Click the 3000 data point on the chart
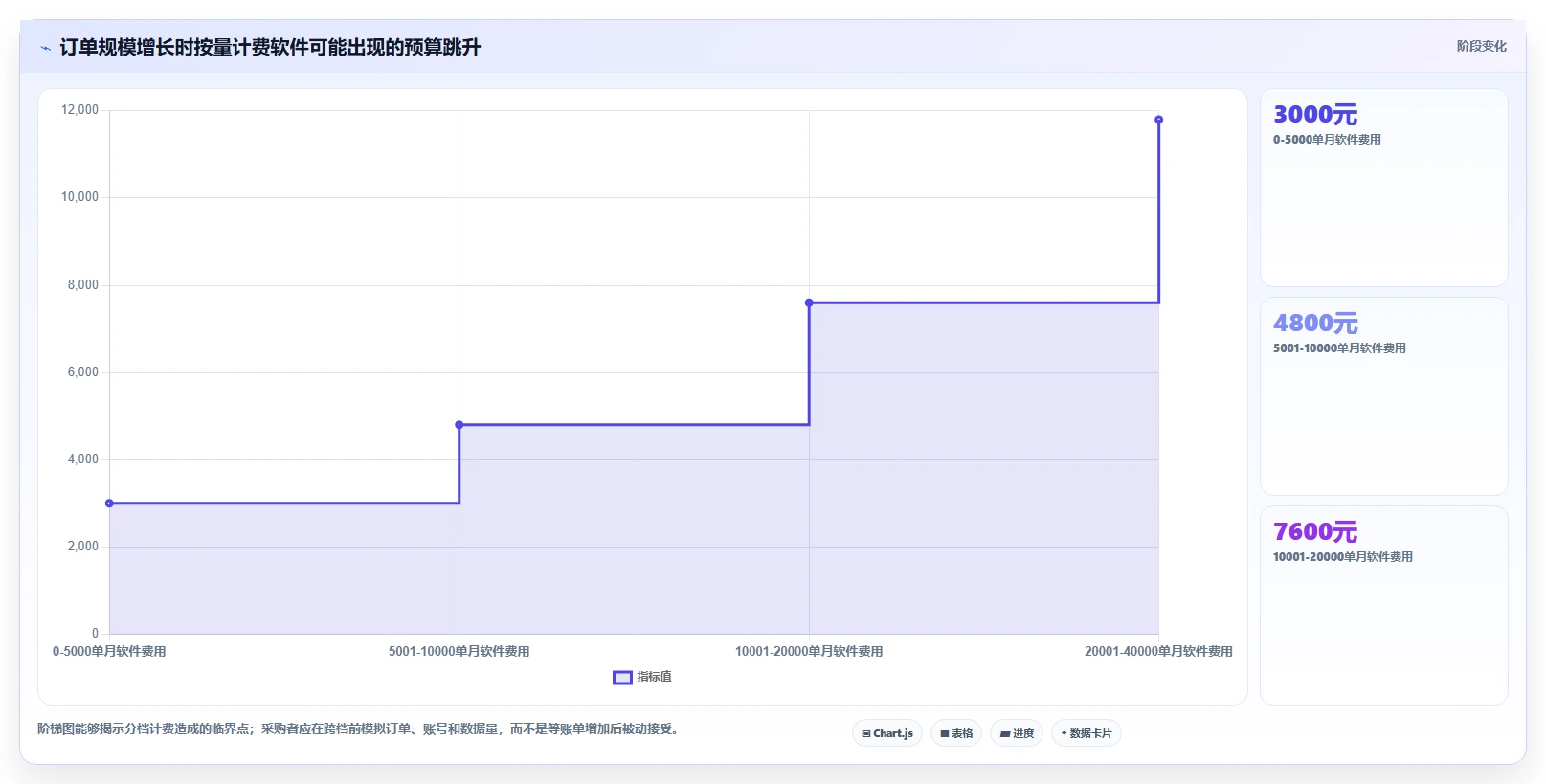The image size is (1546, 784). click(109, 504)
